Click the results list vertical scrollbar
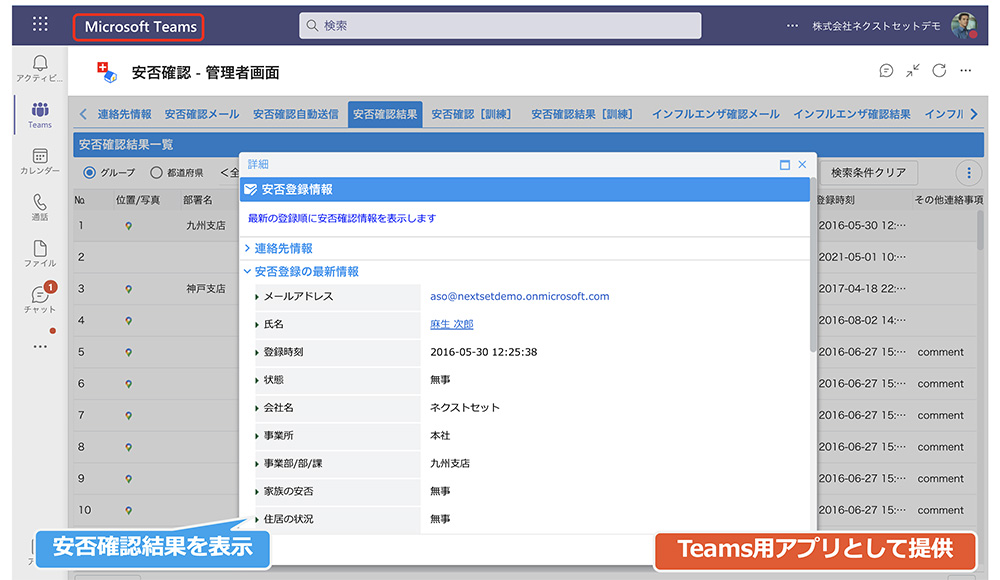This screenshot has height=580, width=1000. coord(980,230)
